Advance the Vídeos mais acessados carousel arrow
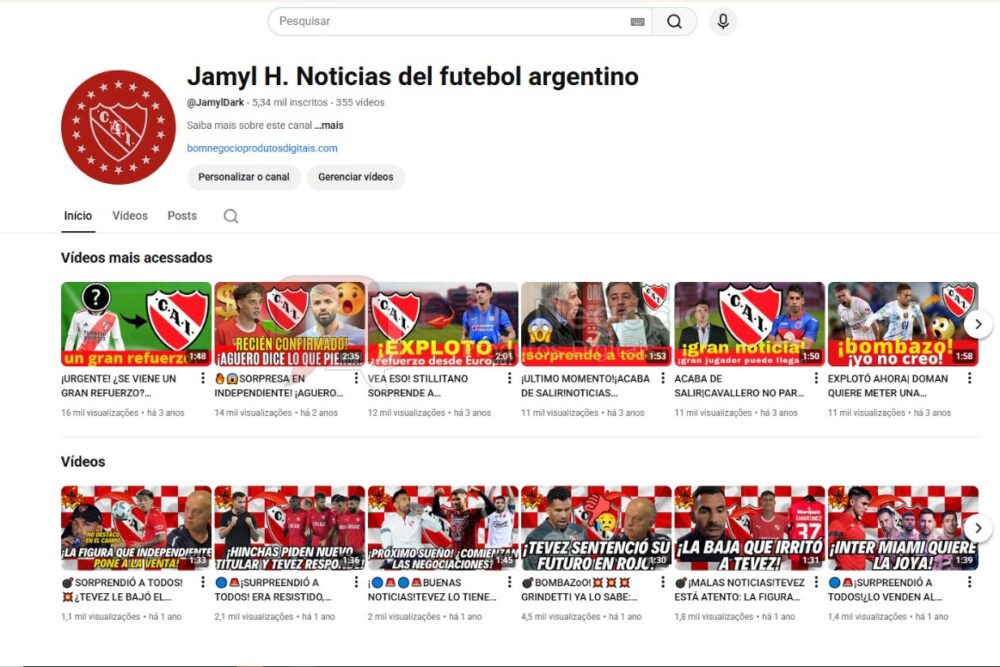 (x=978, y=323)
